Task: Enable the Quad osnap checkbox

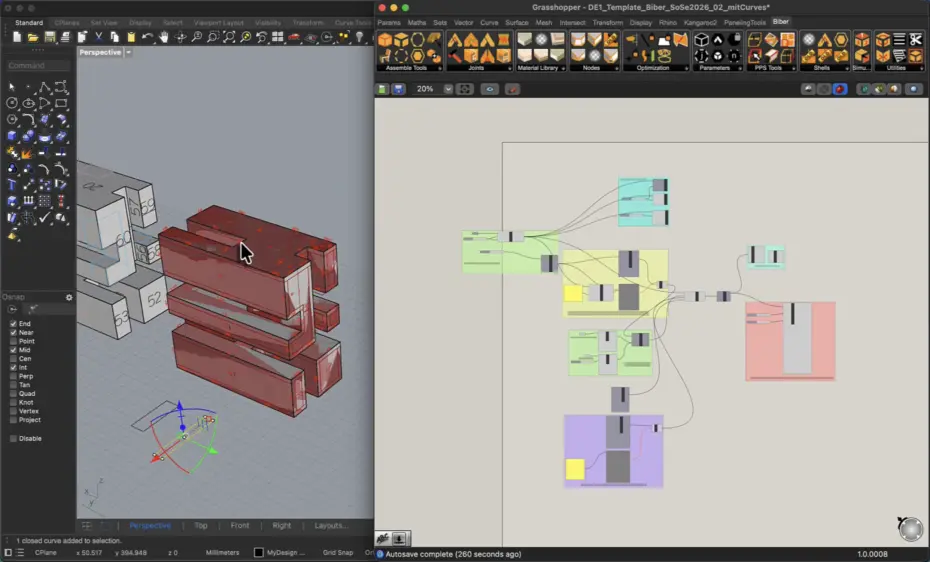Action: [x=13, y=394]
